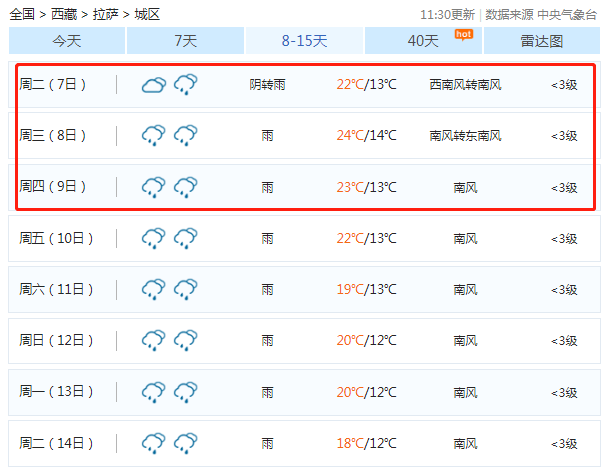Viewport: 608px width, 475px height.
Task: Select the 8-15天 tab
Action: click(x=304, y=41)
